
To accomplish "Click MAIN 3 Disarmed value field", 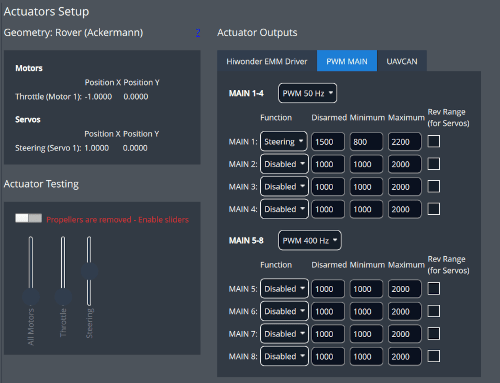I will 328,187.
